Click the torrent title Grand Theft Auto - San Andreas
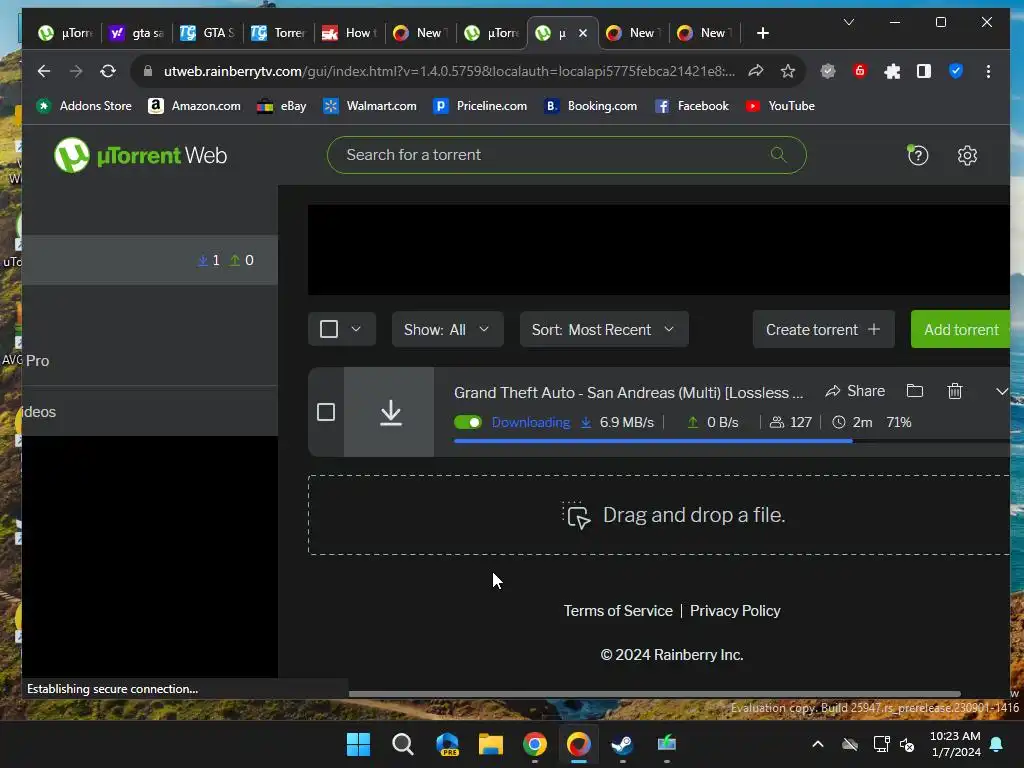The width and height of the screenshot is (1024, 768). click(x=628, y=392)
